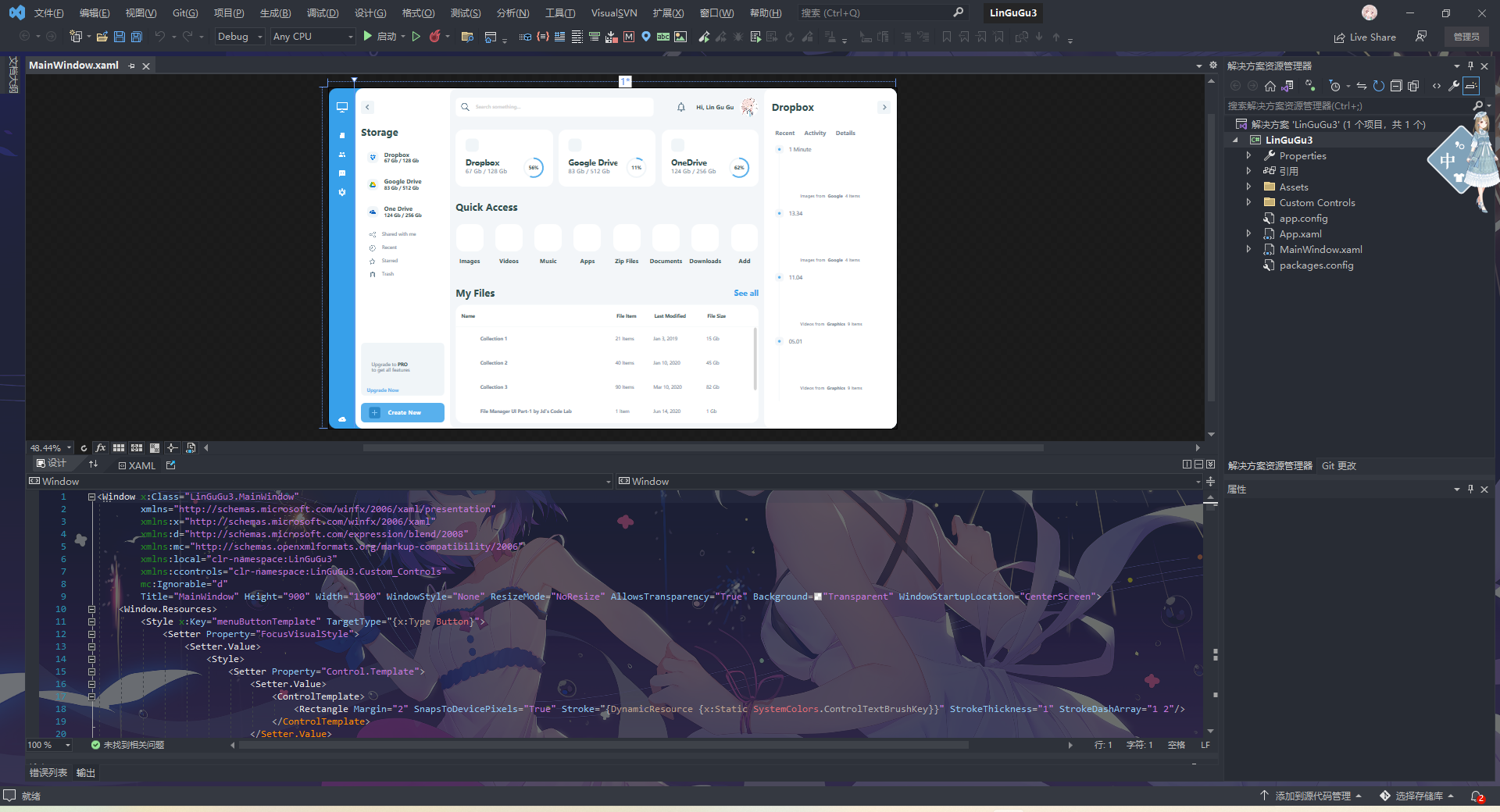Pop out XAML editor icon
The image size is (1500, 812).
click(x=171, y=465)
